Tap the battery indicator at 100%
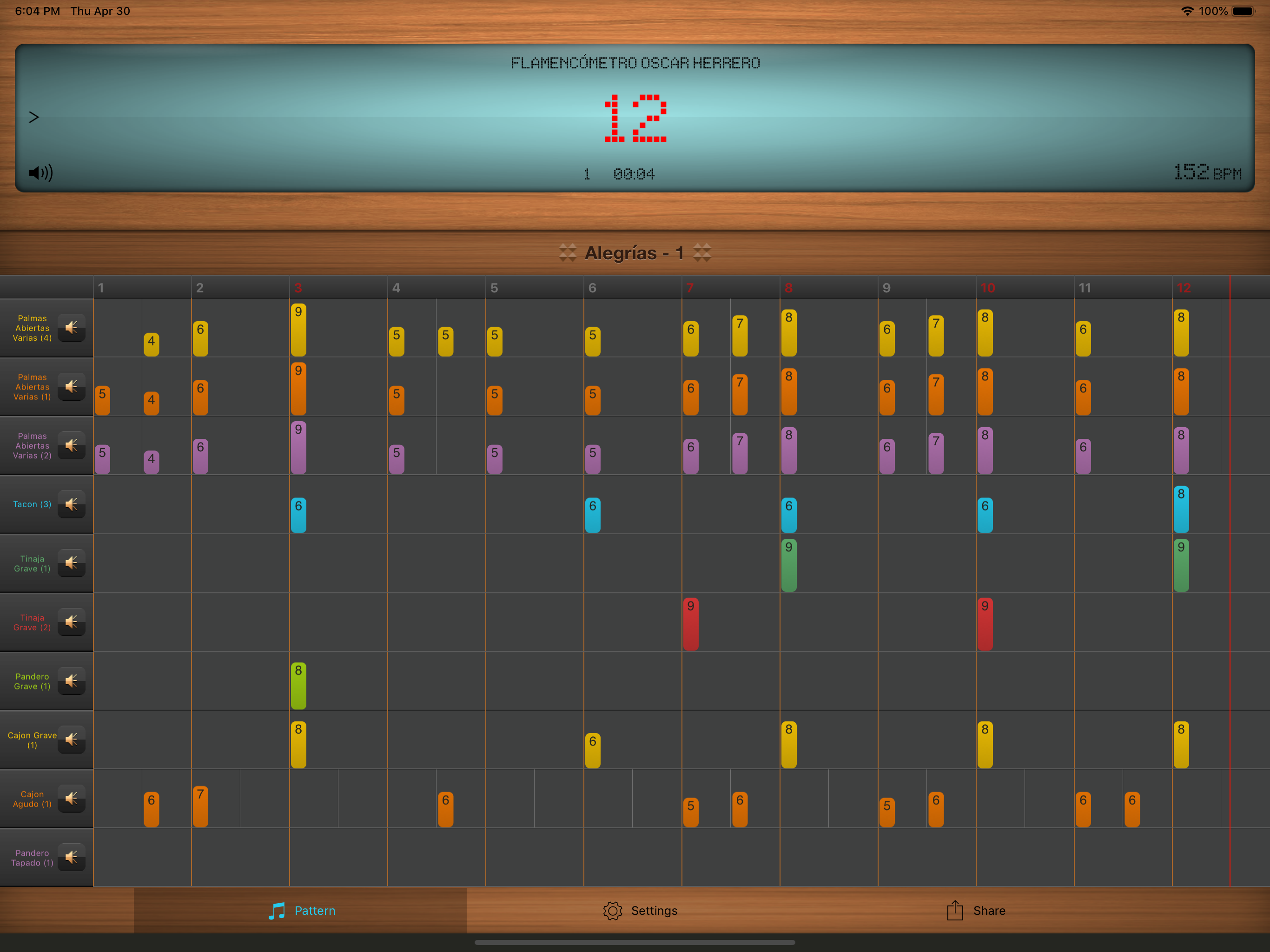The image size is (1270, 952). 1244,11
